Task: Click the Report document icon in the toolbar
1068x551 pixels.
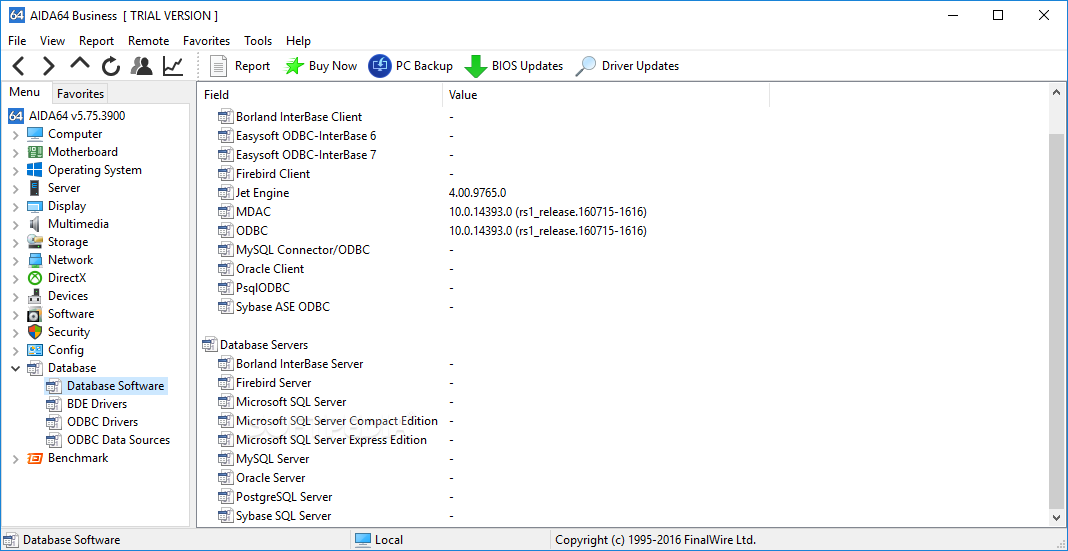Action: (218, 66)
